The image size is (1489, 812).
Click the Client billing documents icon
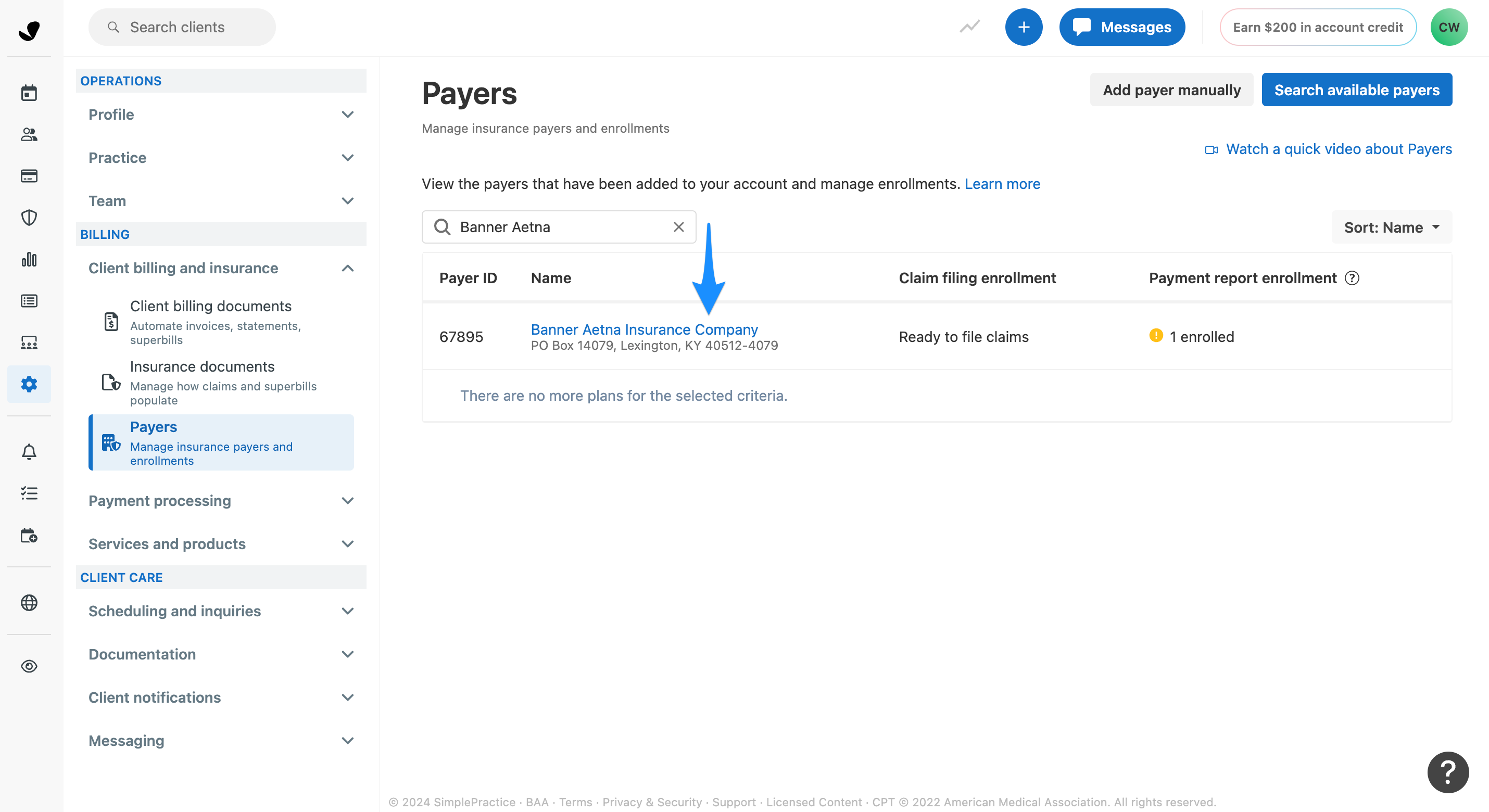click(x=111, y=321)
